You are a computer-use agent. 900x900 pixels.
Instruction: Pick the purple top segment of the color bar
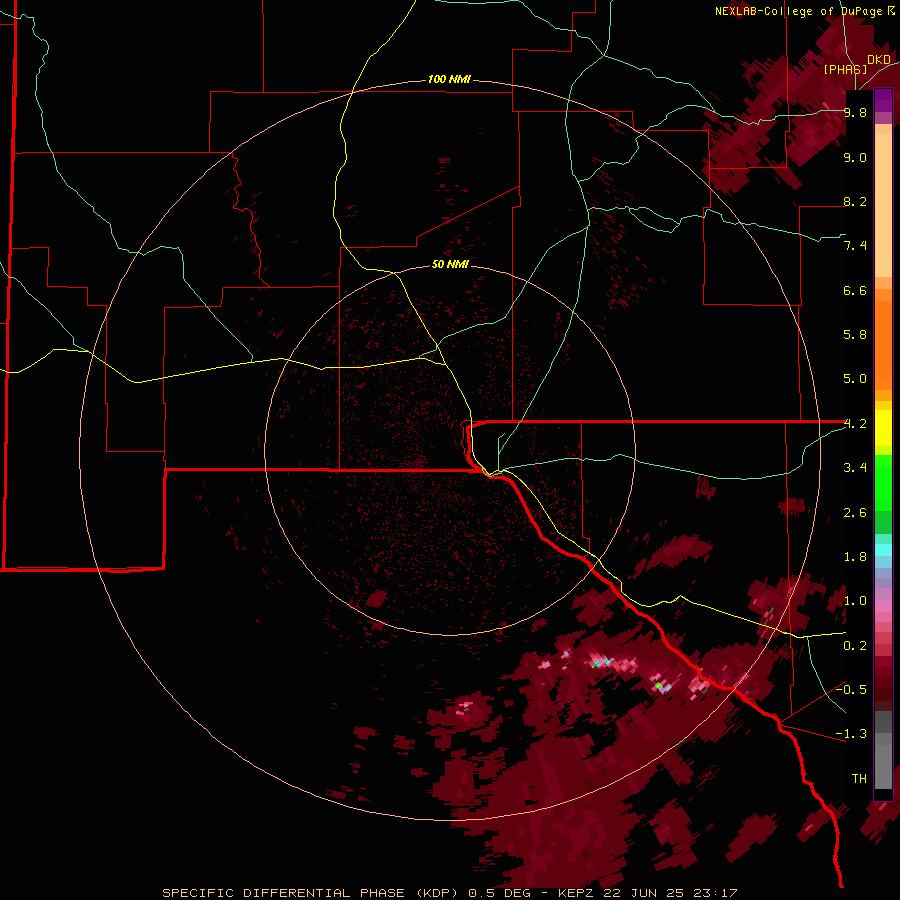coord(883,100)
